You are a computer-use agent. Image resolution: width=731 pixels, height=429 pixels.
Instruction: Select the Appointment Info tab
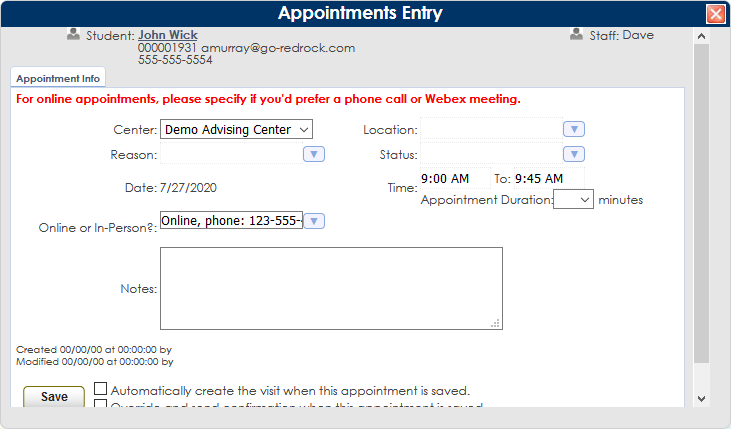point(58,78)
